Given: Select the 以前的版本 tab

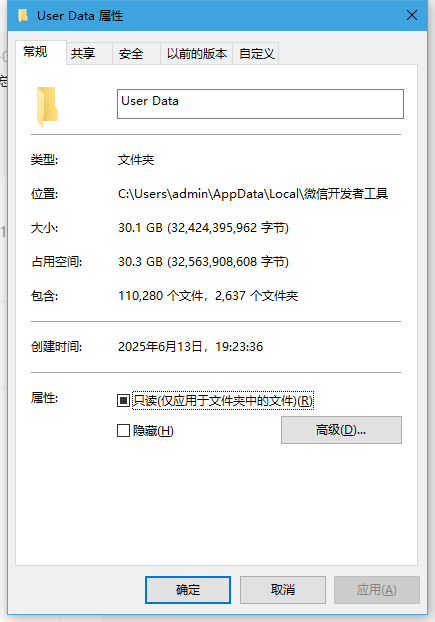Looking at the screenshot, I should click(196, 53).
